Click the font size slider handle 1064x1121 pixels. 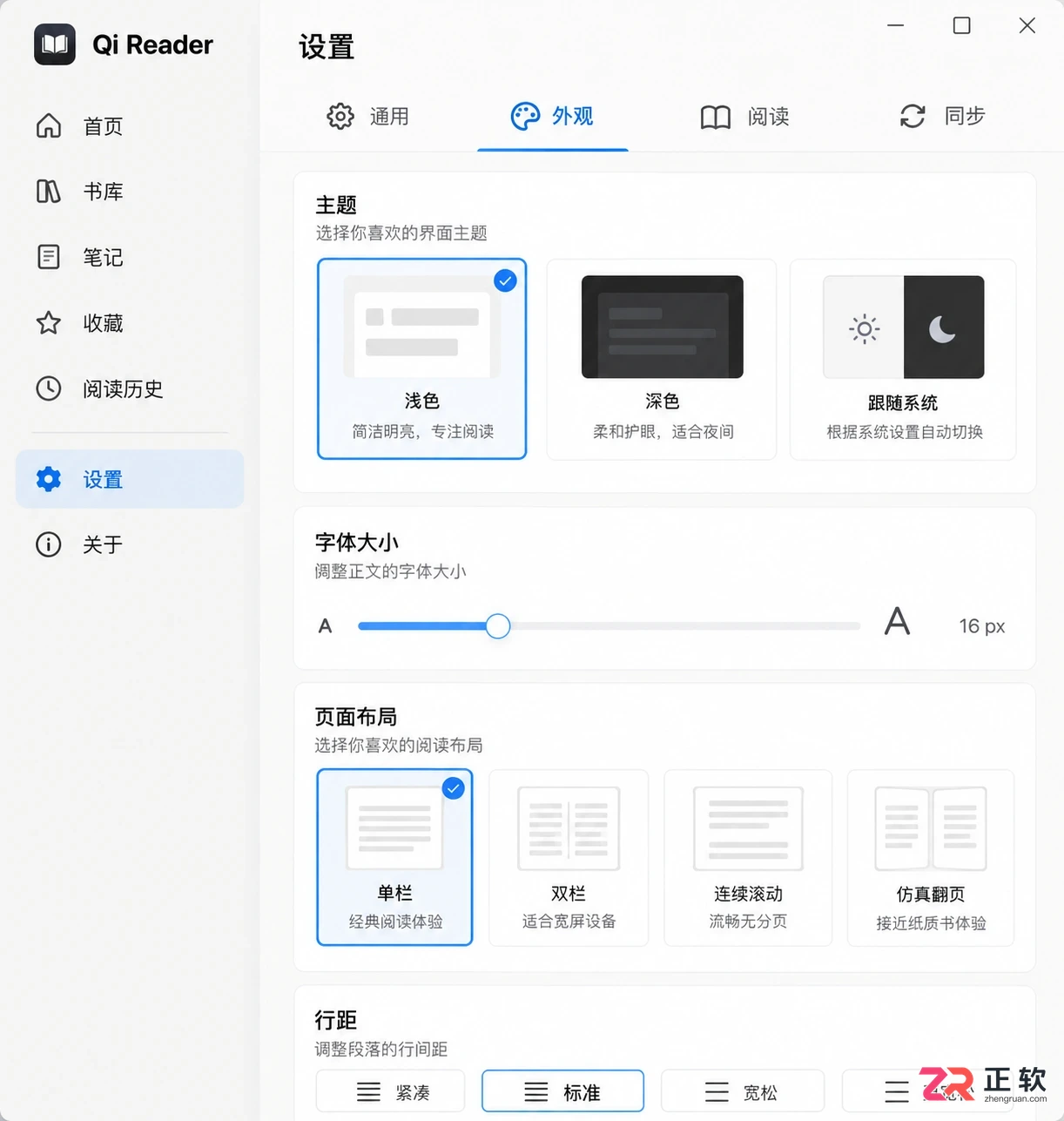(498, 625)
